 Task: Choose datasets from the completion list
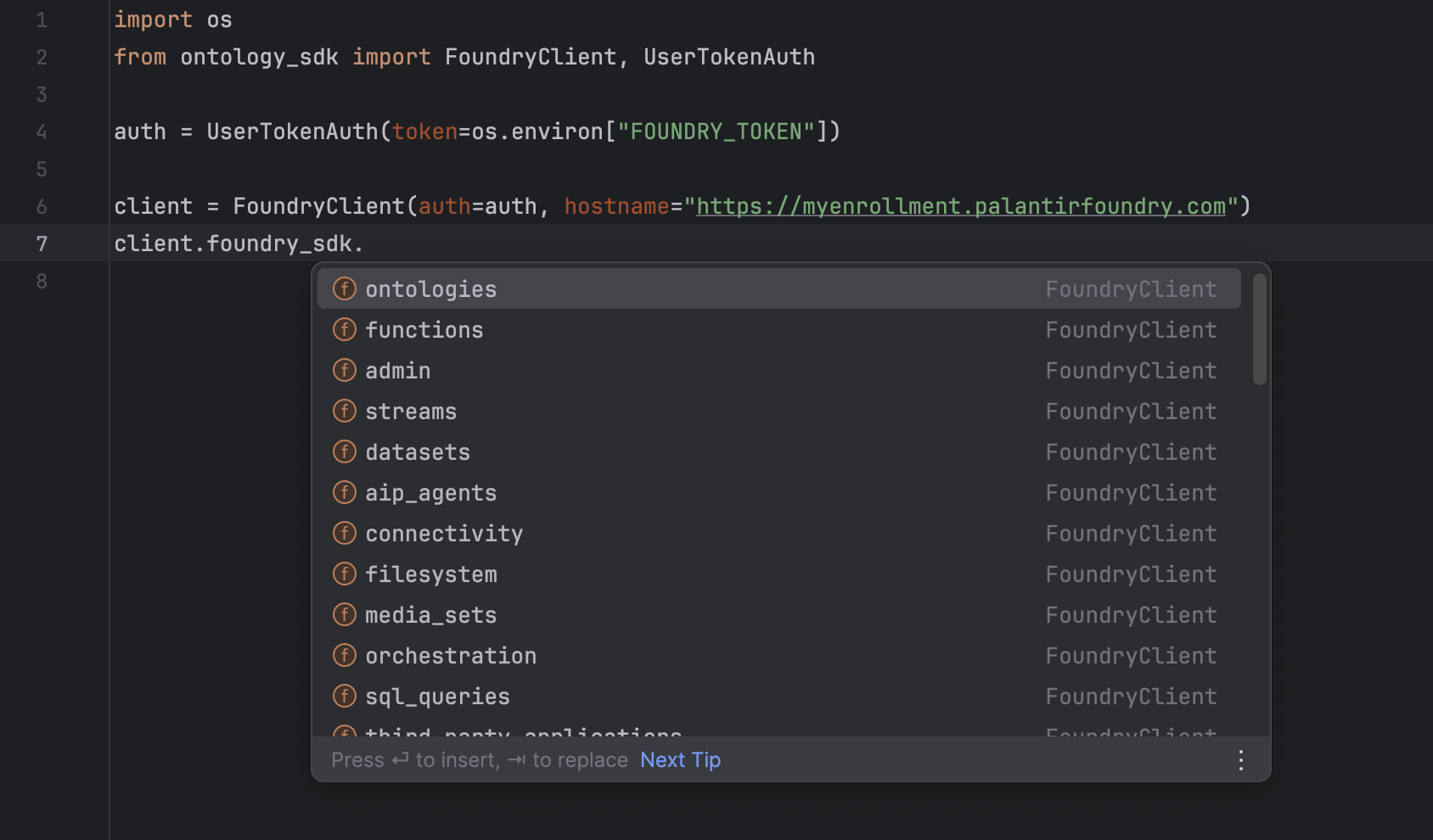click(778, 452)
